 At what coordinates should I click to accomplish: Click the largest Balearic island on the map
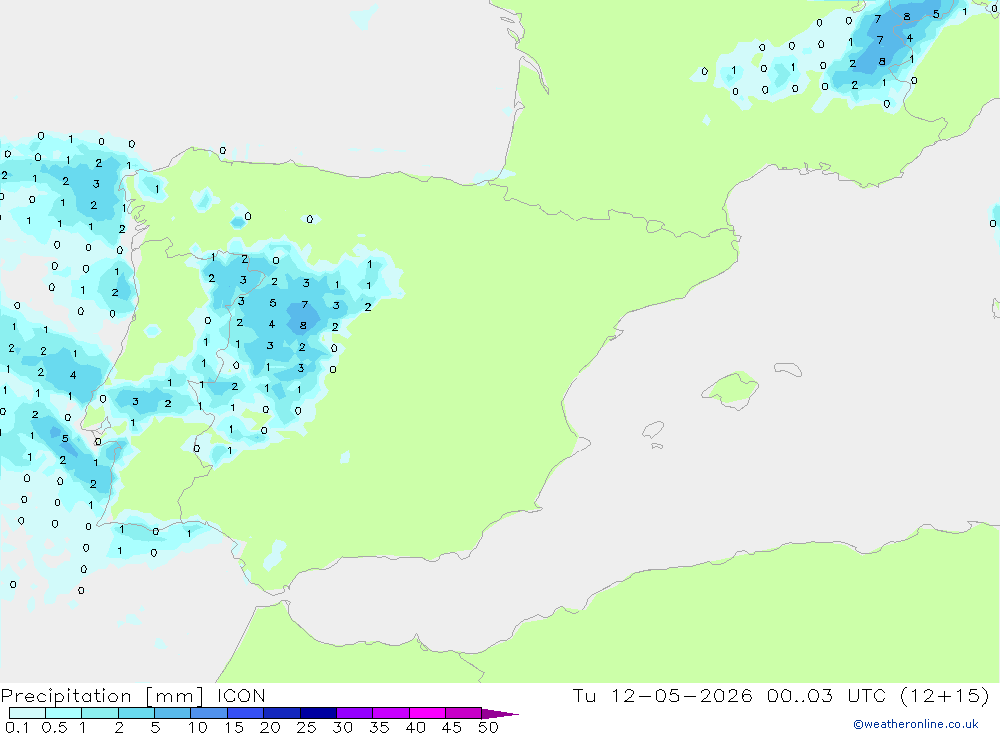coord(730,388)
